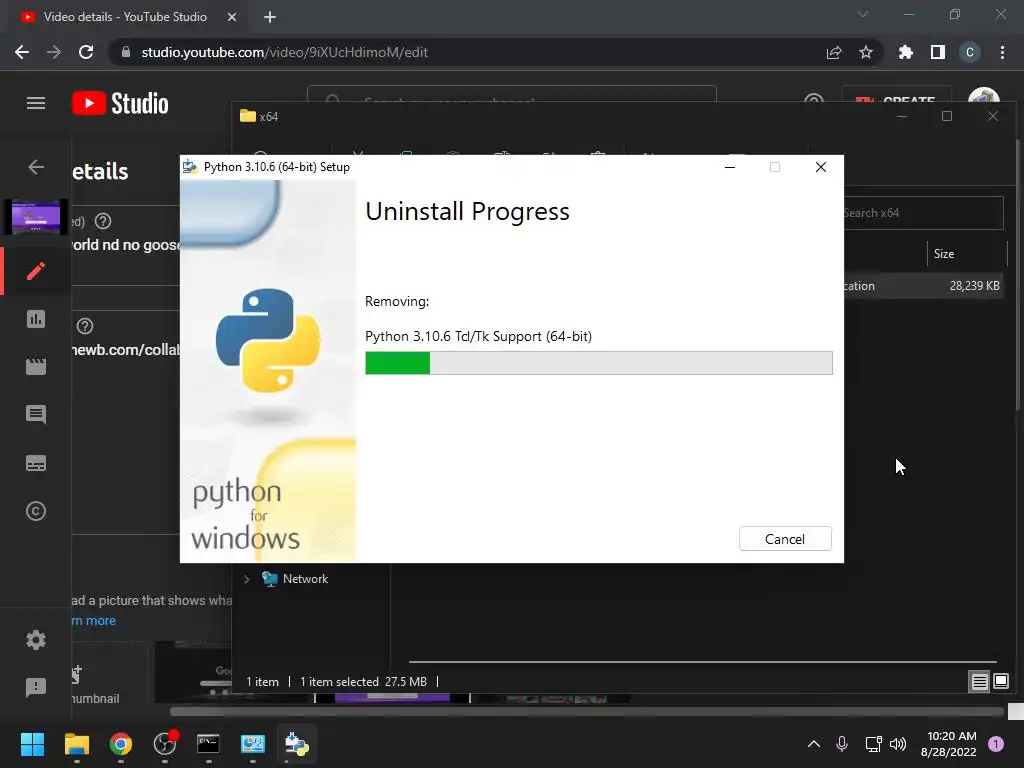Image resolution: width=1024 pixels, height=768 pixels.
Task: Click Studio account avatar
Action: coord(984,95)
